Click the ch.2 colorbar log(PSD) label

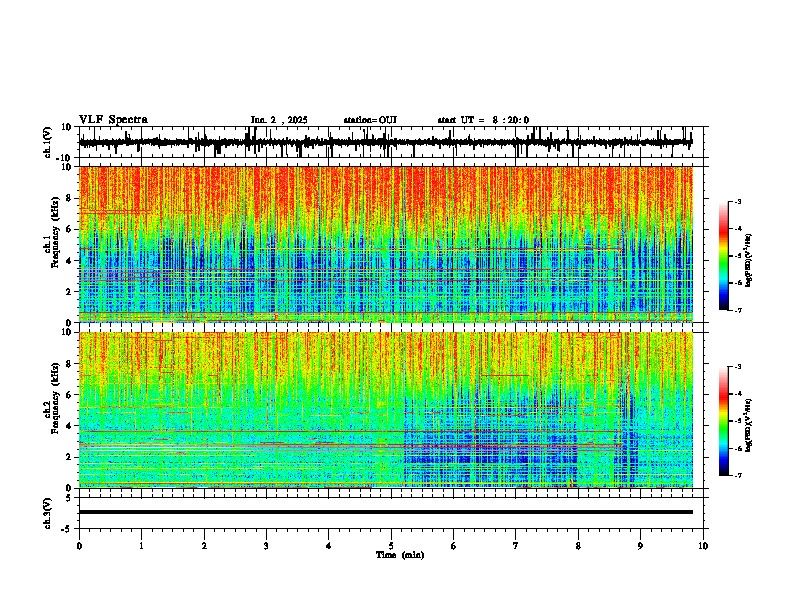pos(749,425)
